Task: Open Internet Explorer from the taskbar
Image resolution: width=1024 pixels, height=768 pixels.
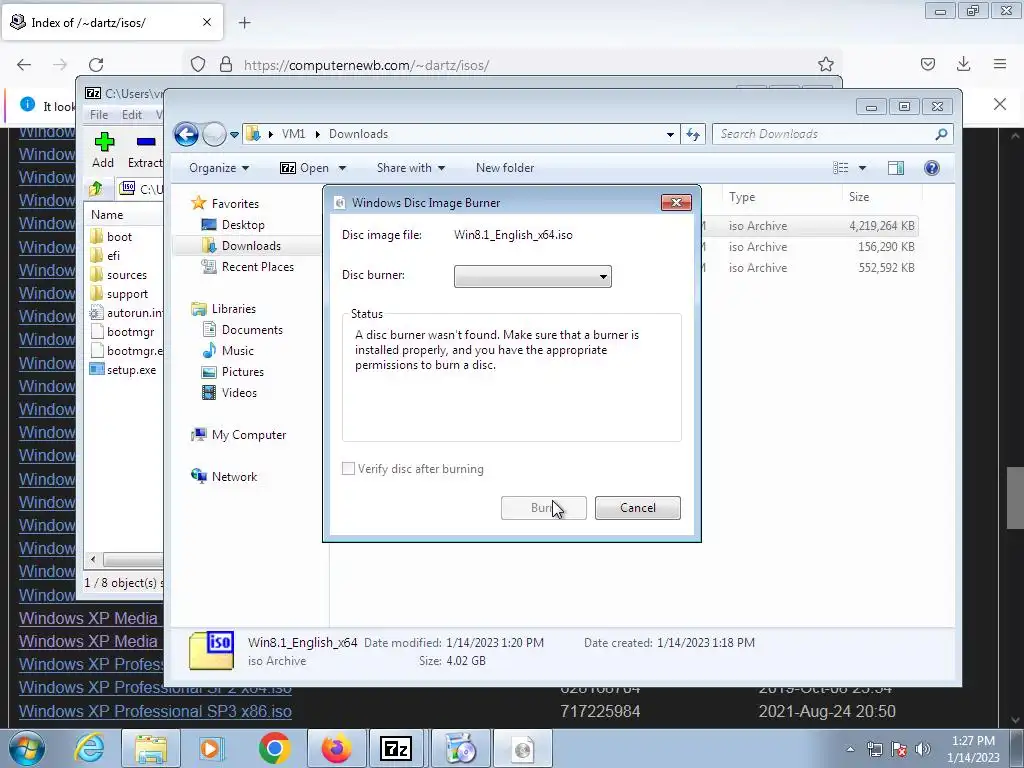Action: (89, 748)
